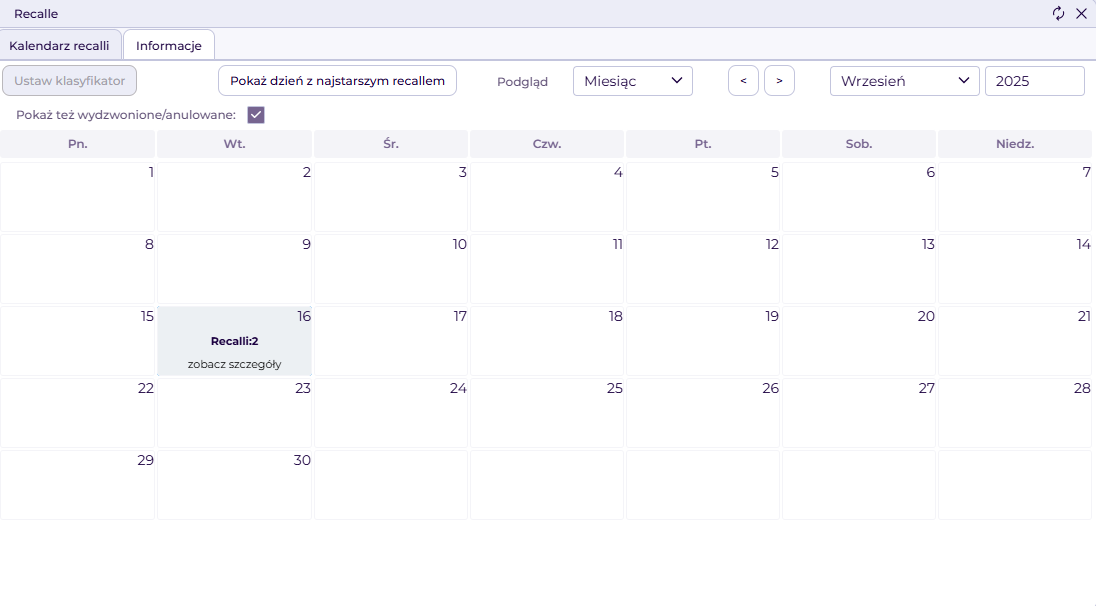Select calendar day 3
Viewport: 1096px width, 606px height.
click(x=391, y=197)
